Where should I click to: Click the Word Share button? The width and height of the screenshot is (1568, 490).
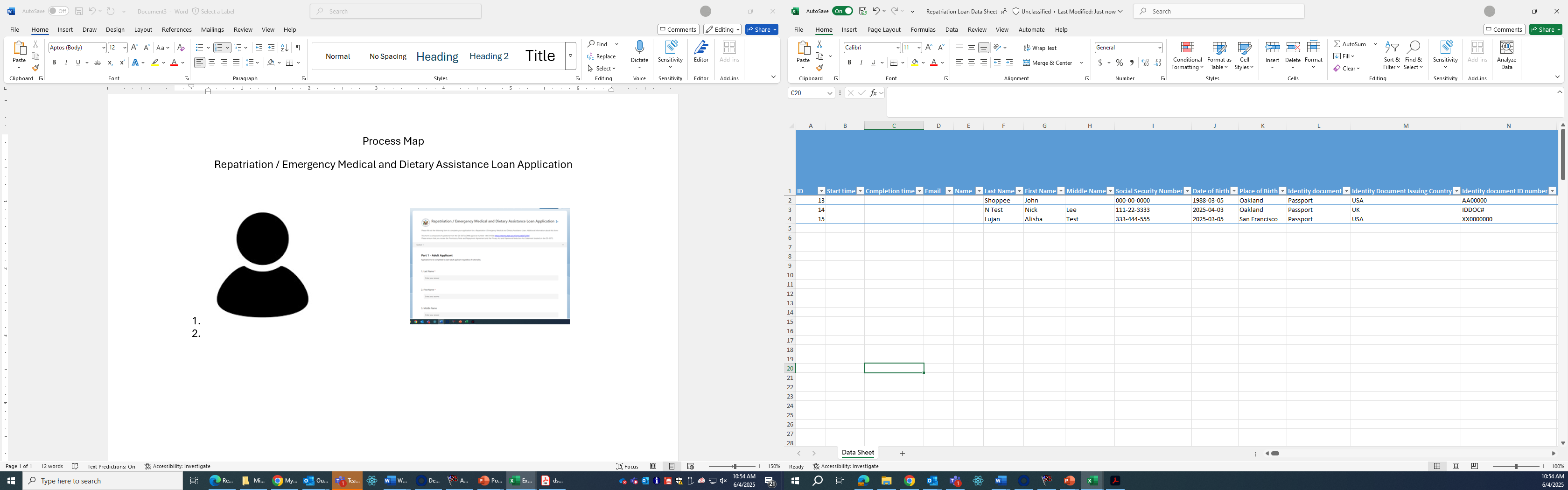[x=761, y=30]
